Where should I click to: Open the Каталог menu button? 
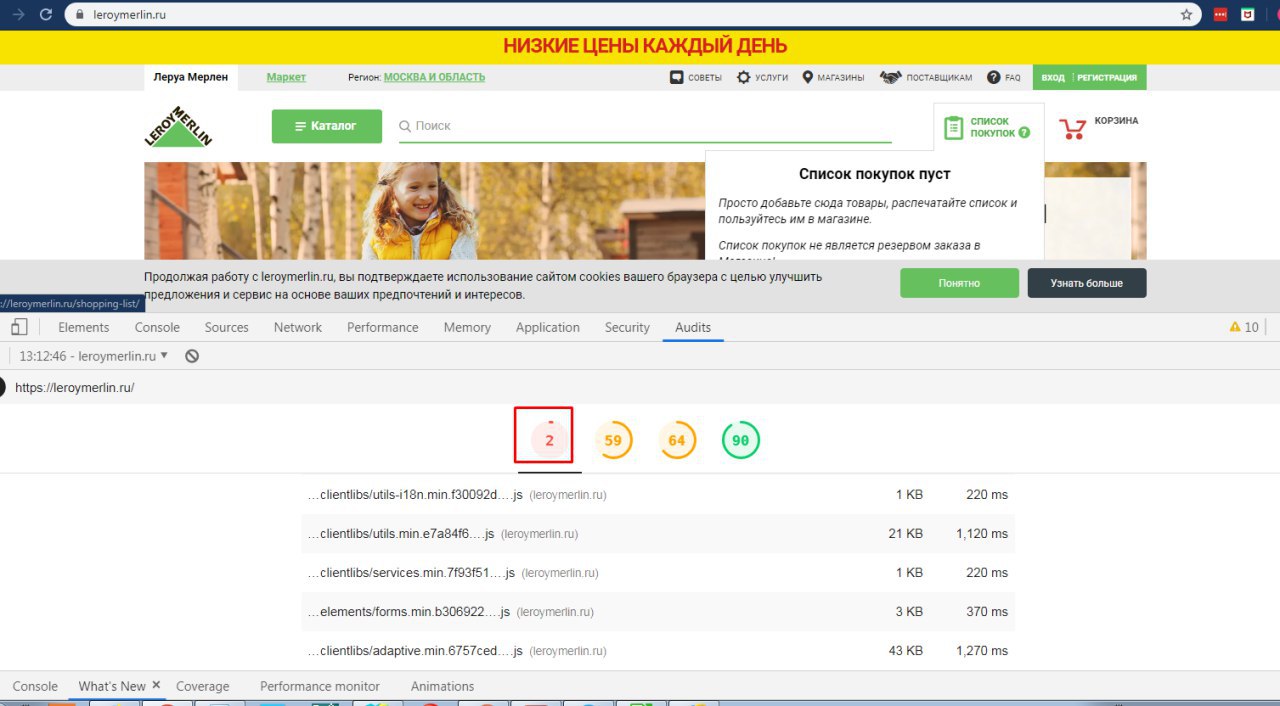point(327,126)
